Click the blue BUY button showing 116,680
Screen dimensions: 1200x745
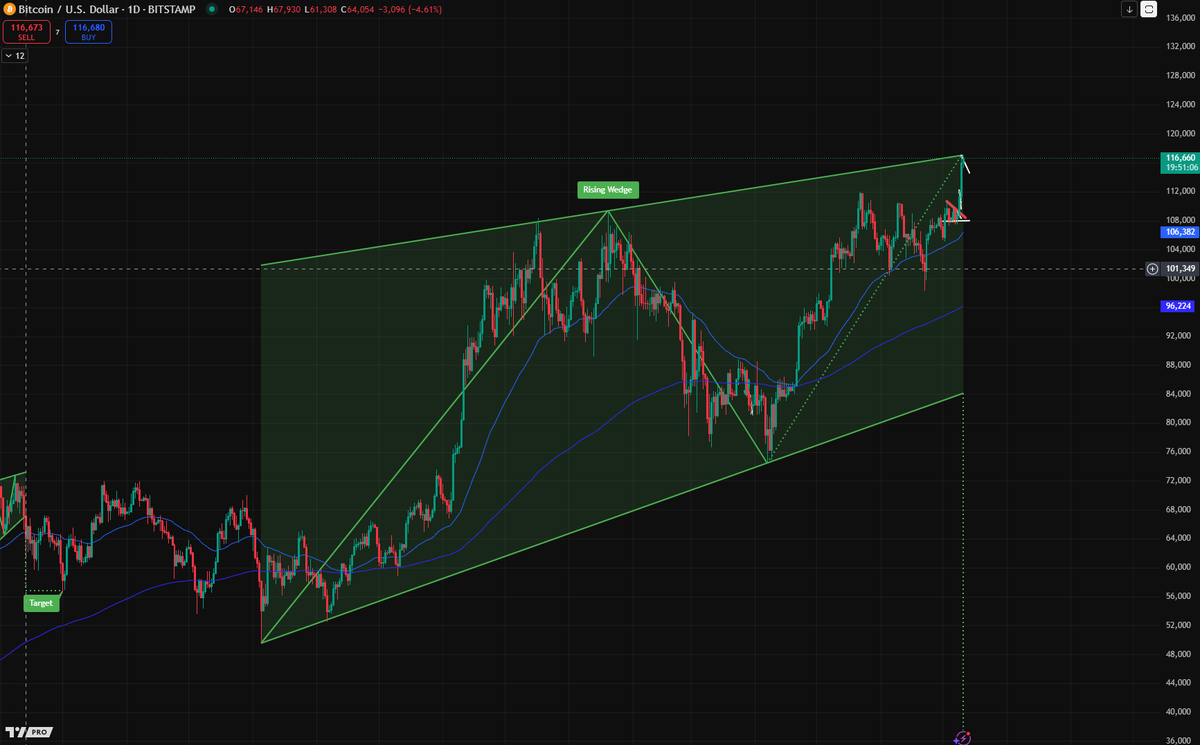88,31
